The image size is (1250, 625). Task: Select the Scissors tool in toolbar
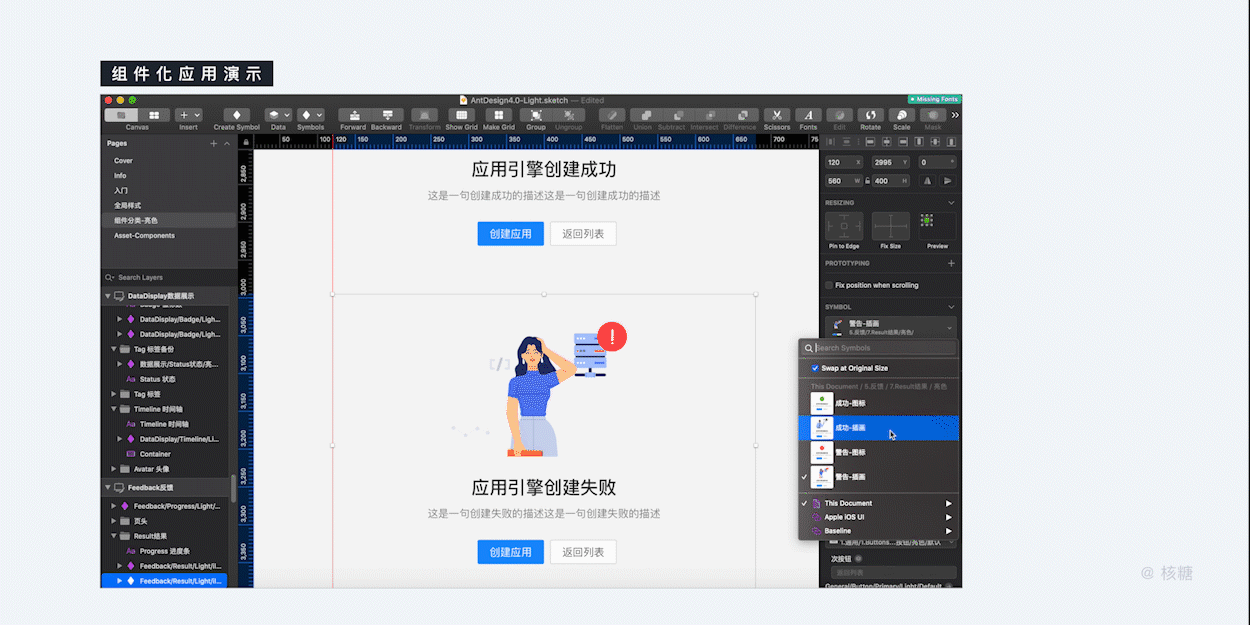coord(776,115)
